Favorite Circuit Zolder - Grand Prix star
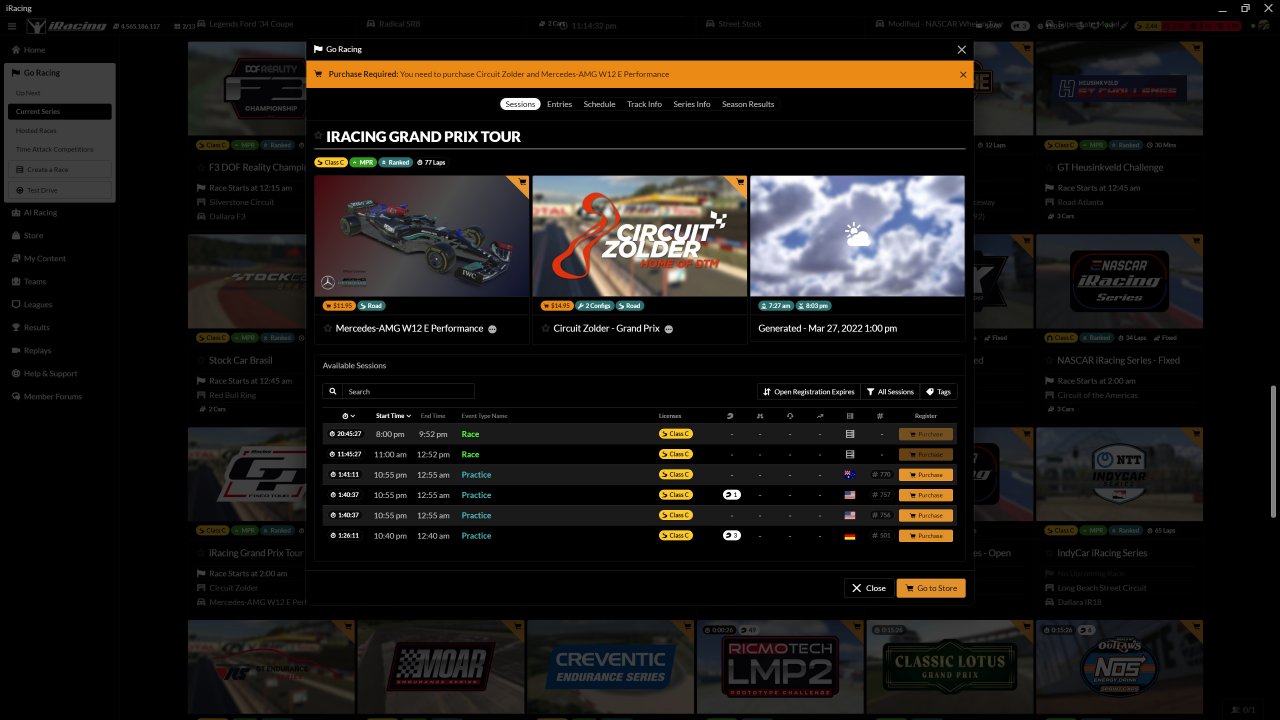The height and width of the screenshot is (720, 1280). pyautogui.click(x=545, y=328)
